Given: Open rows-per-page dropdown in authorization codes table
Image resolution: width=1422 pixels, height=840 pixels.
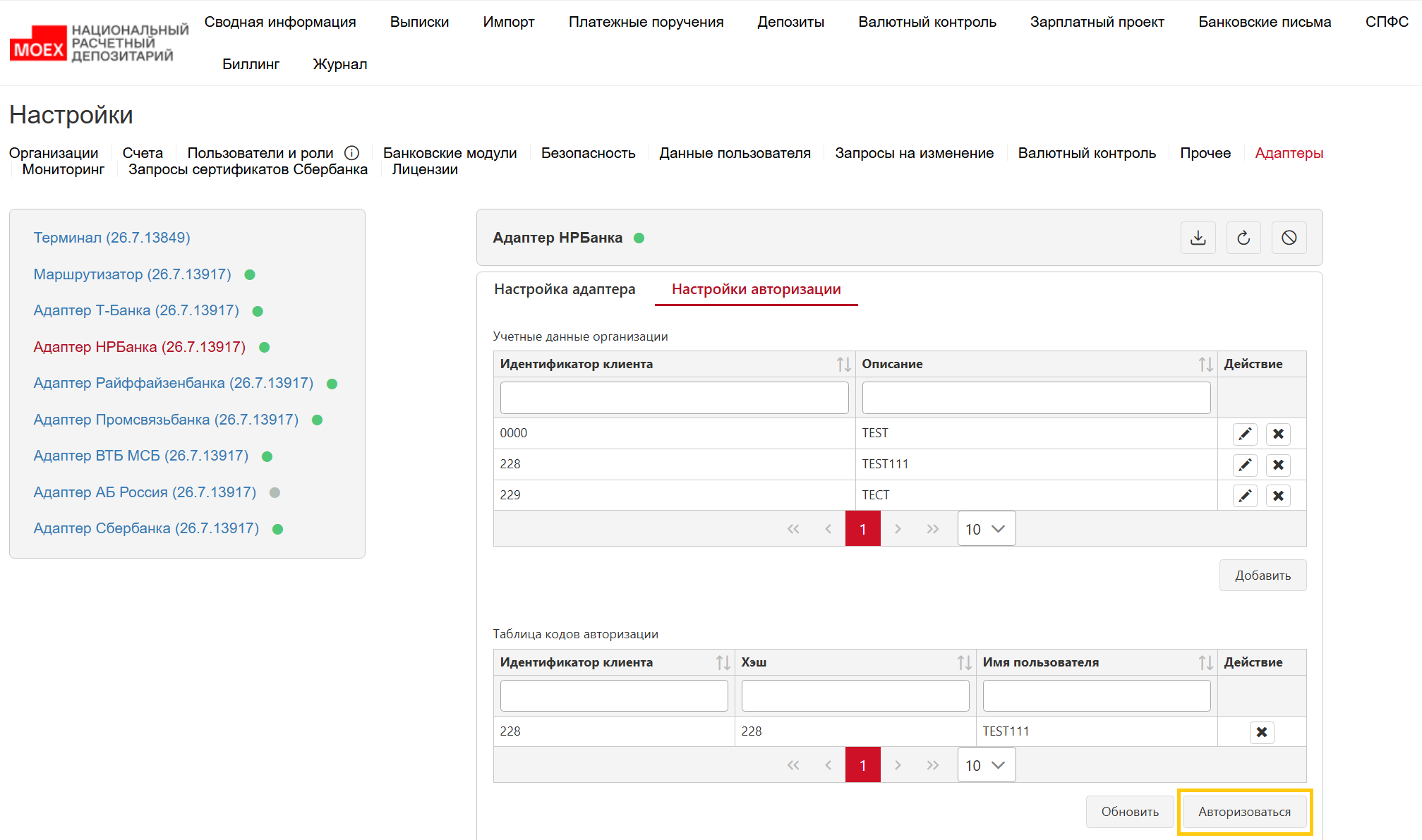Looking at the screenshot, I should coord(986,765).
